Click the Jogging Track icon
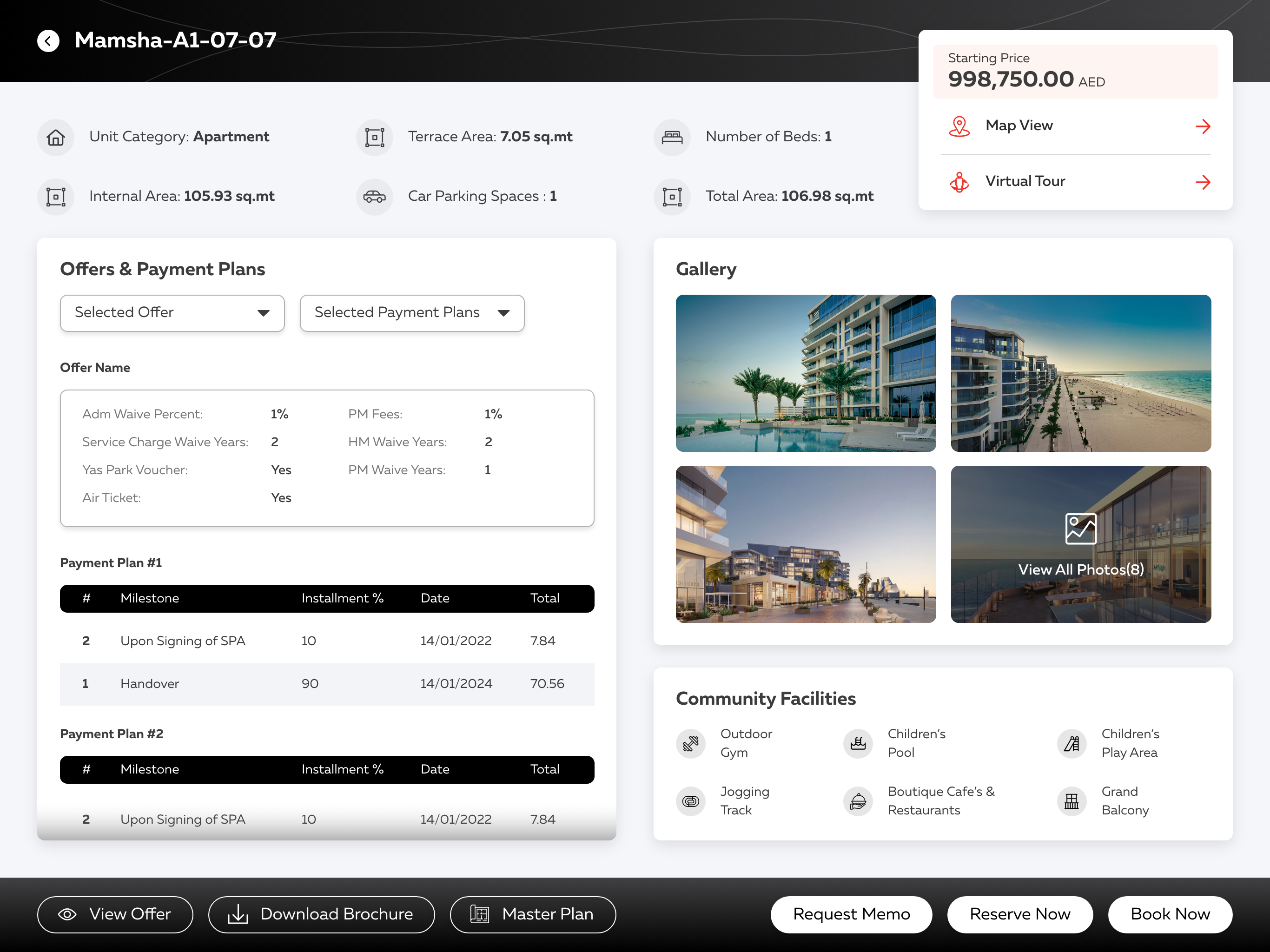 click(x=691, y=801)
